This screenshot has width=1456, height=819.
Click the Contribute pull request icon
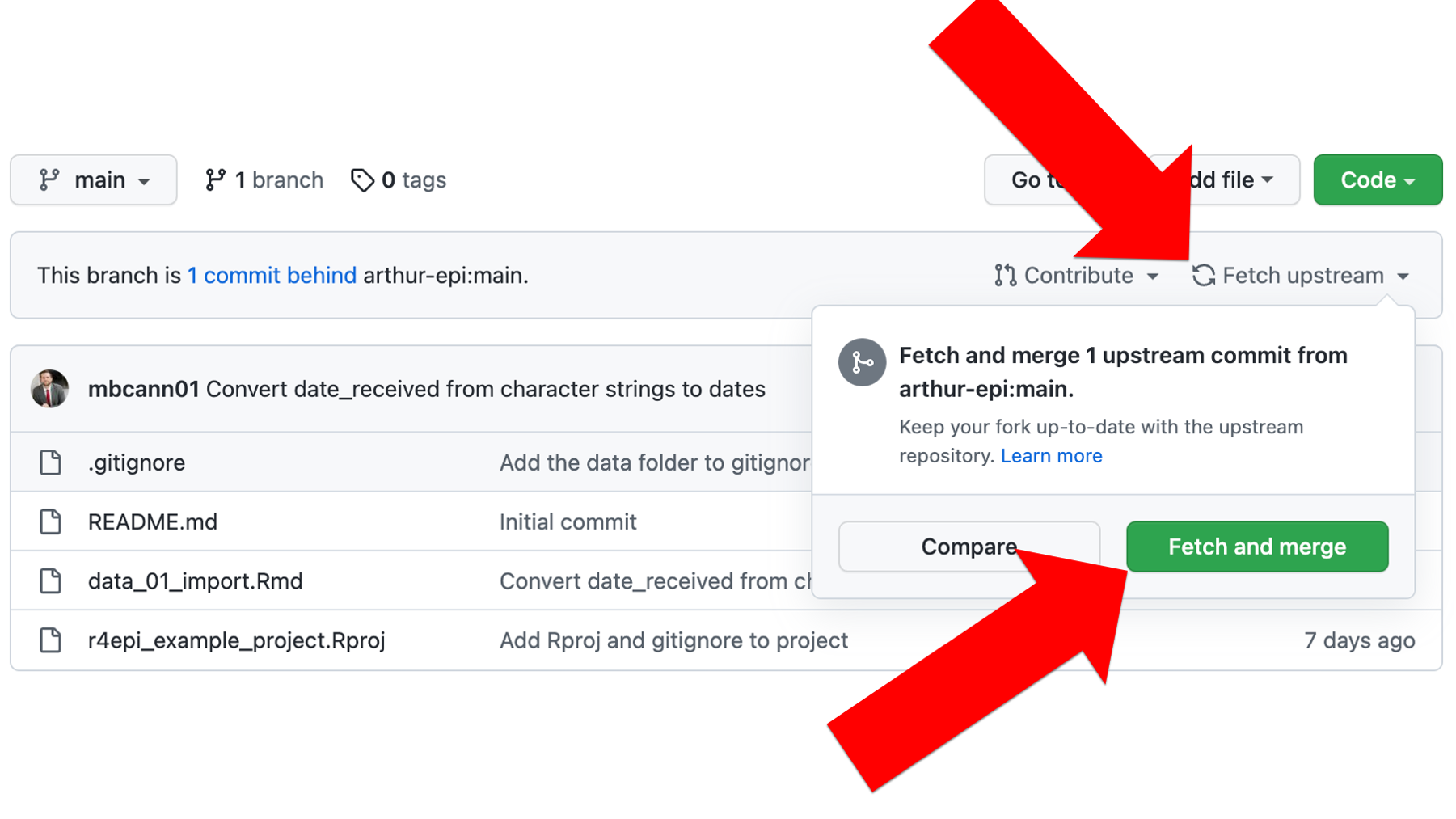(1005, 276)
